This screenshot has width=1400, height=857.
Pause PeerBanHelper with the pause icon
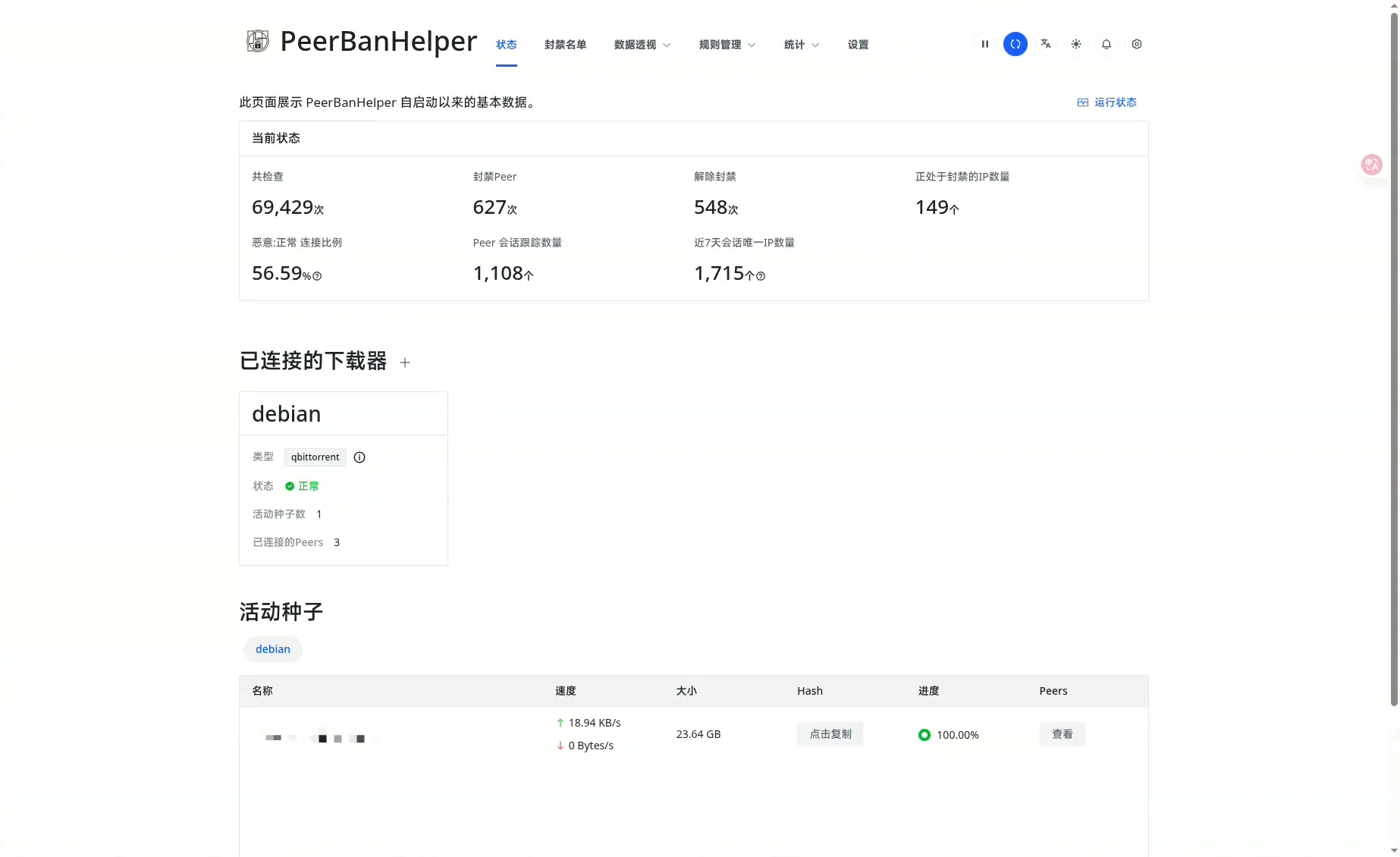(x=984, y=44)
